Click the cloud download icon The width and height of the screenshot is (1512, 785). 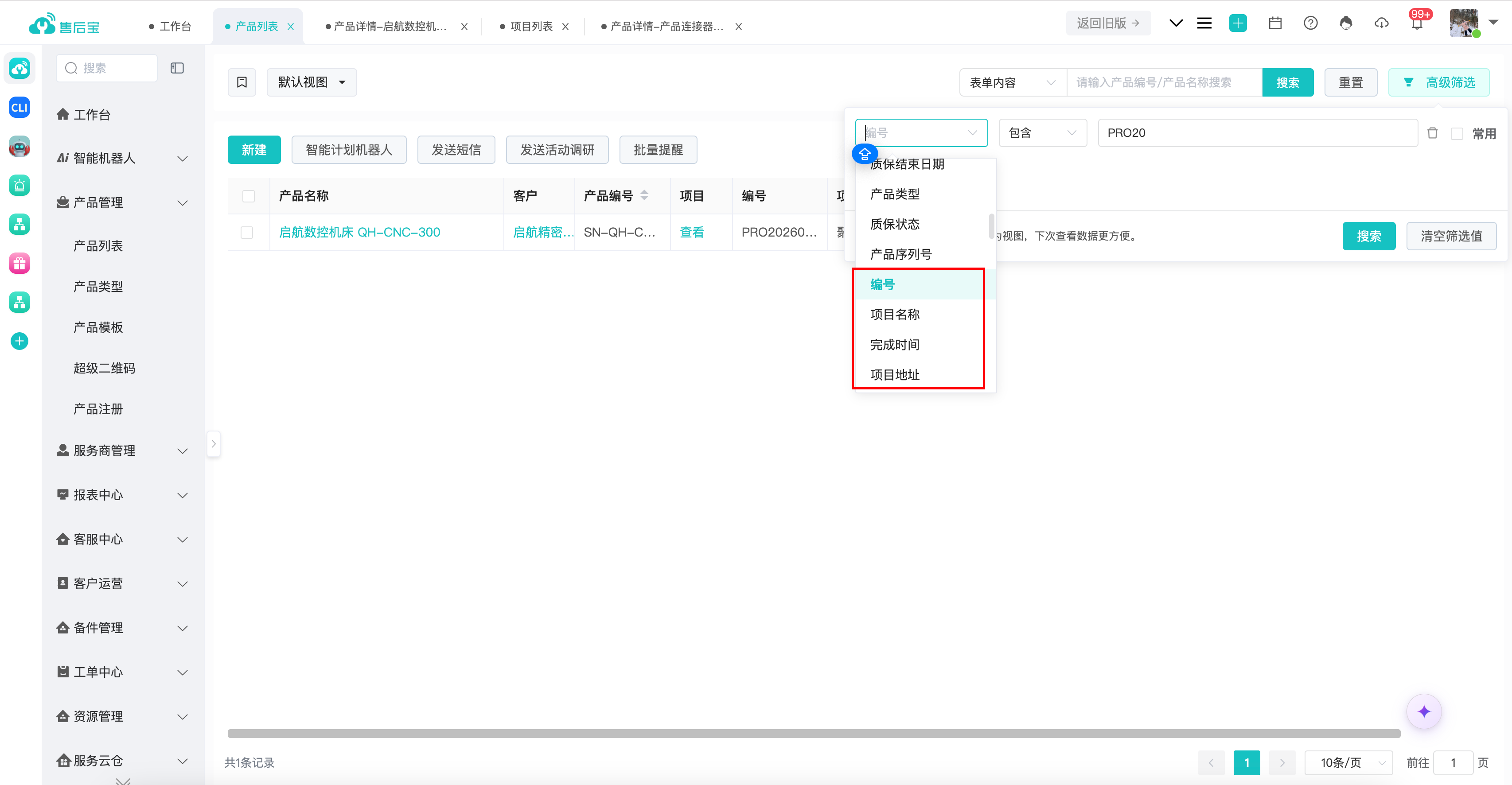point(1382,23)
